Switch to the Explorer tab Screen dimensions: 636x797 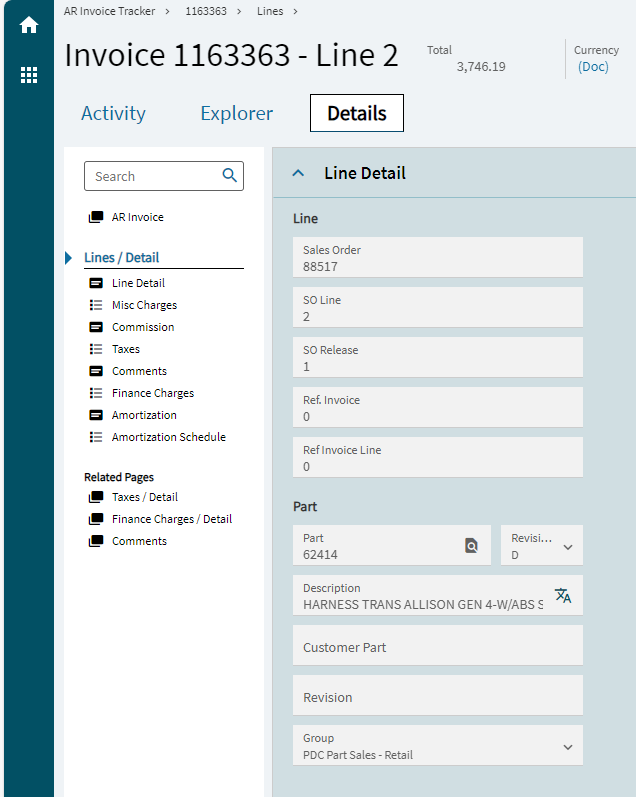236,113
